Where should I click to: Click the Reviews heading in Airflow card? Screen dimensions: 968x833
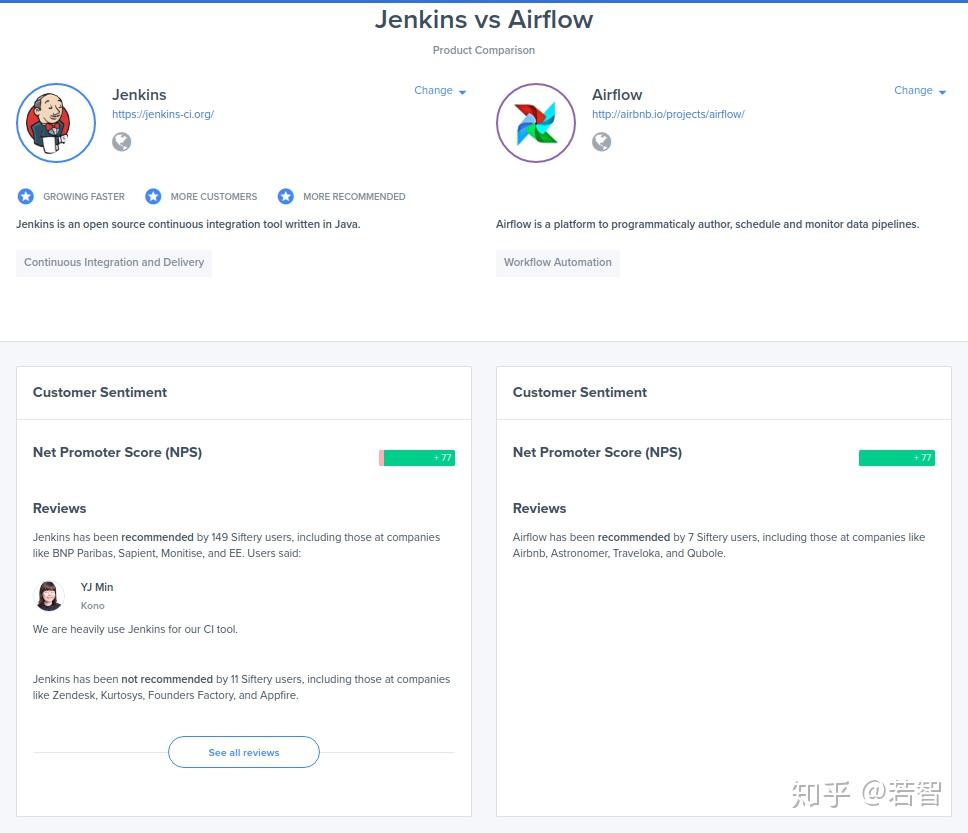[539, 508]
